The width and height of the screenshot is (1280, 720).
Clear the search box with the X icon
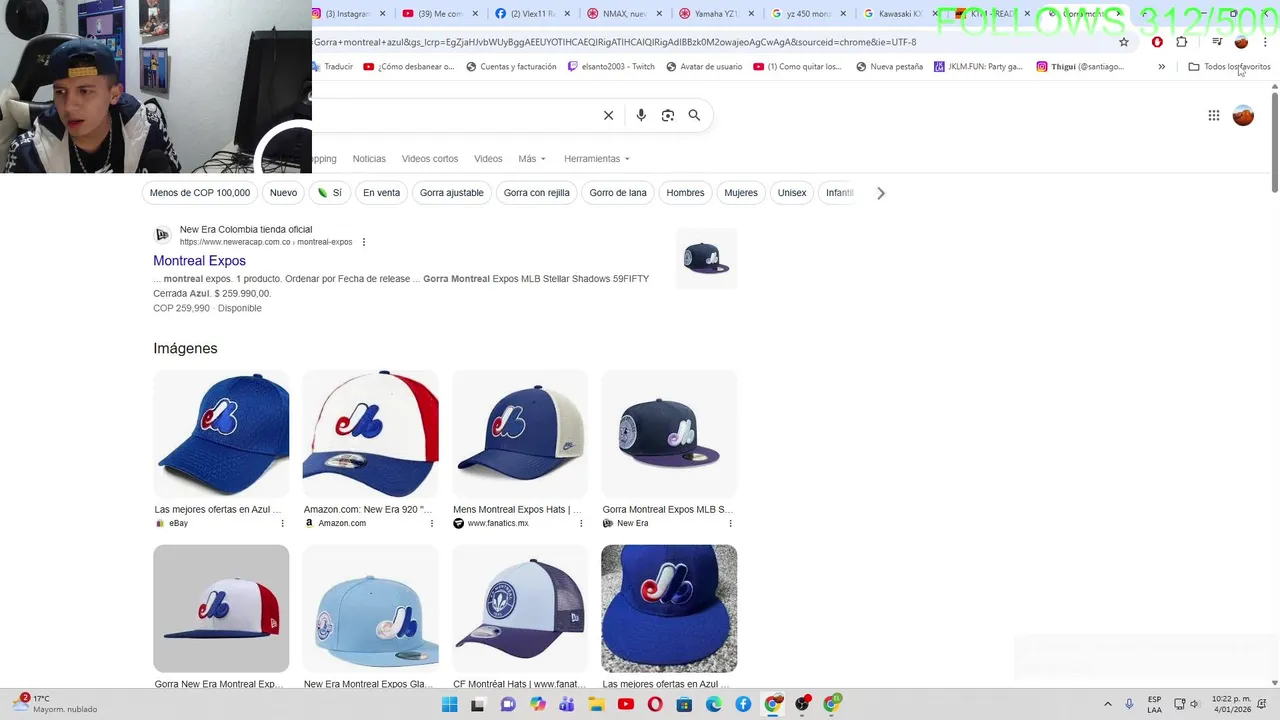click(x=608, y=115)
